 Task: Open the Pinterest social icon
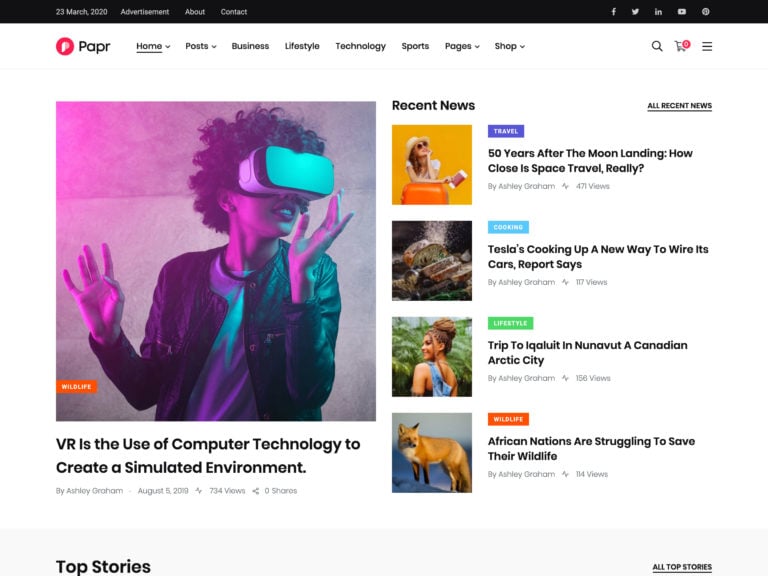tap(705, 12)
